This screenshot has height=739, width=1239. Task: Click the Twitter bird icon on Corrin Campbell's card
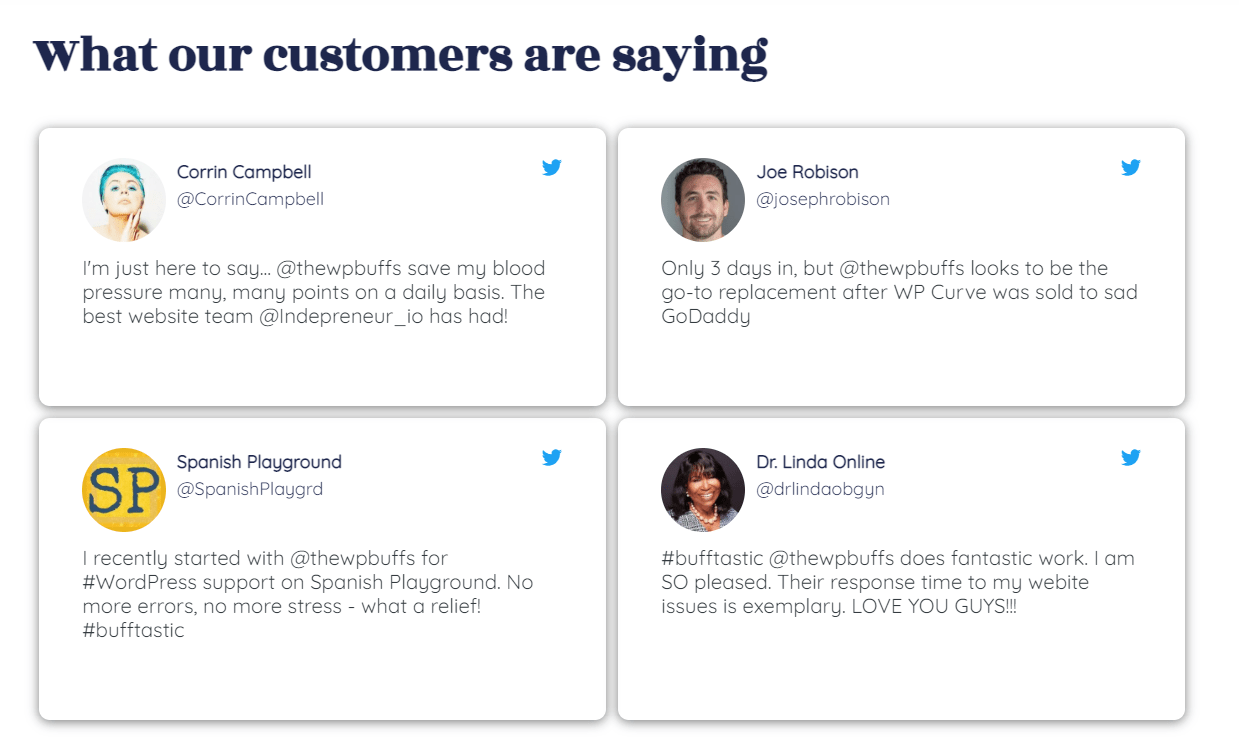[552, 168]
